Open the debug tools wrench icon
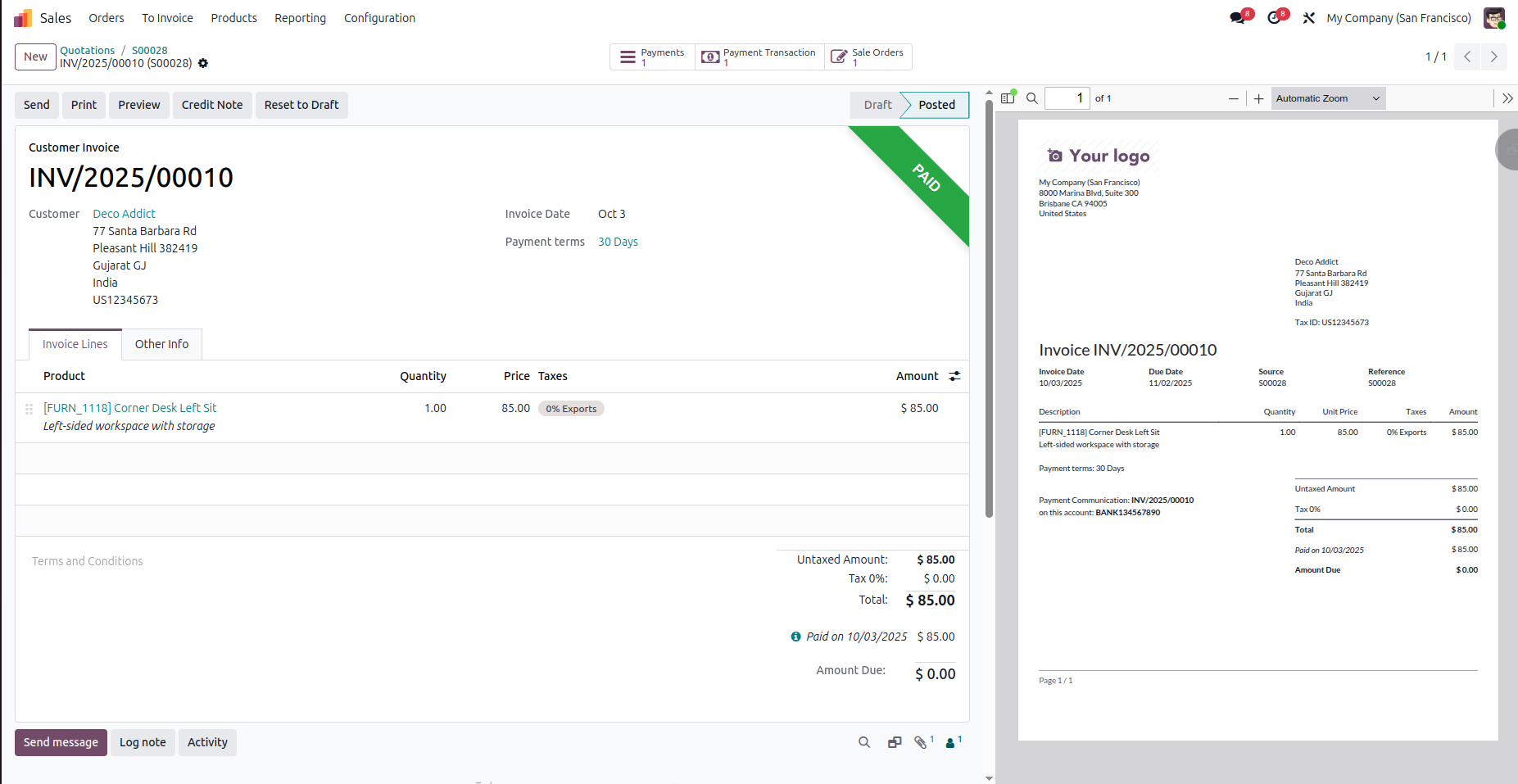 click(1309, 18)
